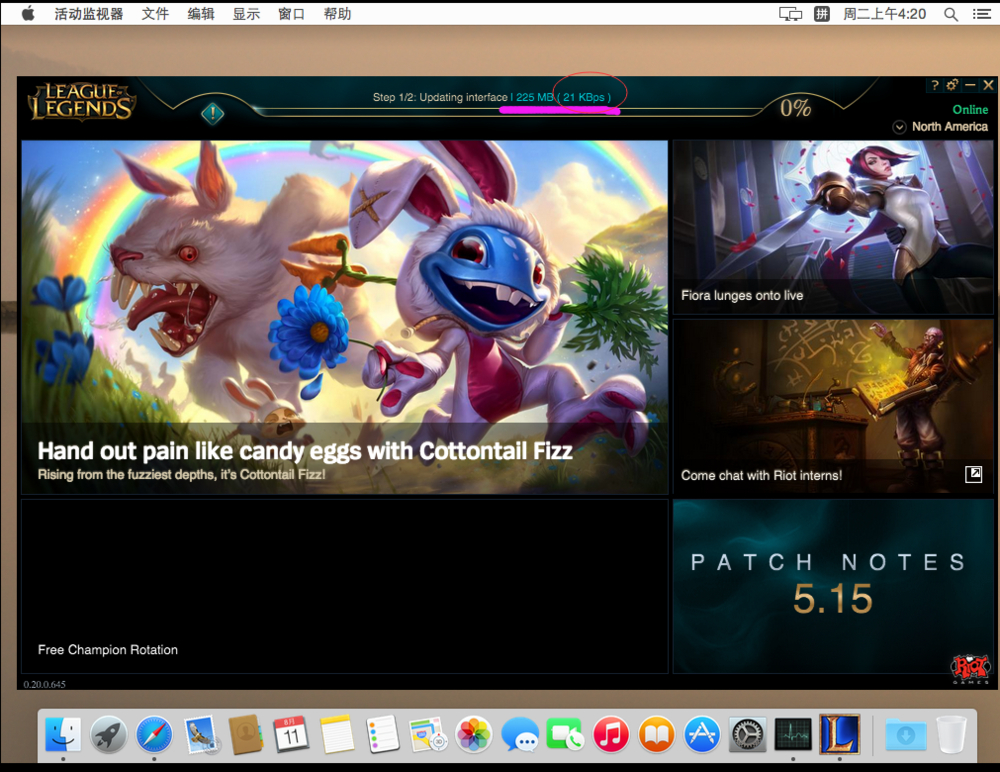Click the Riot Games logo
The image size is (1000, 772).
click(x=970, y=669)
